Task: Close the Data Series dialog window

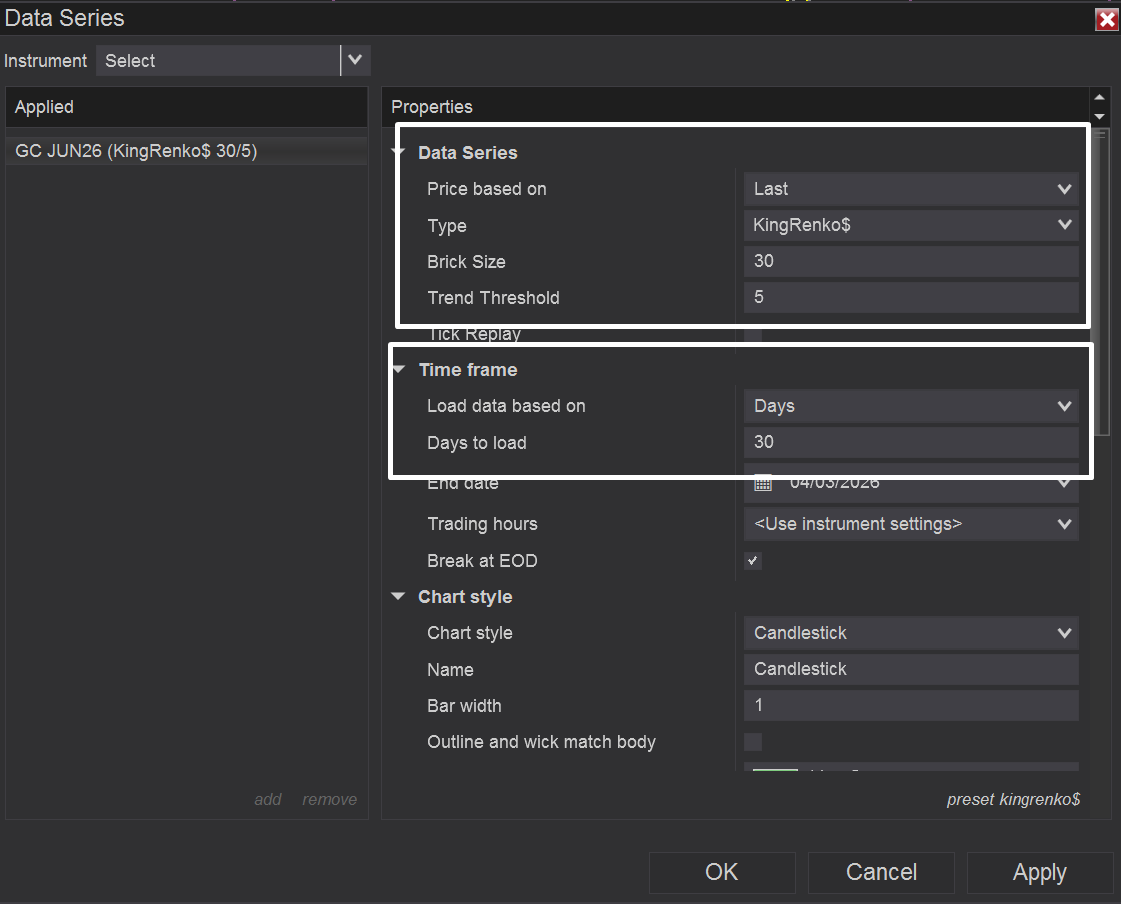Action: [1106, 20]
